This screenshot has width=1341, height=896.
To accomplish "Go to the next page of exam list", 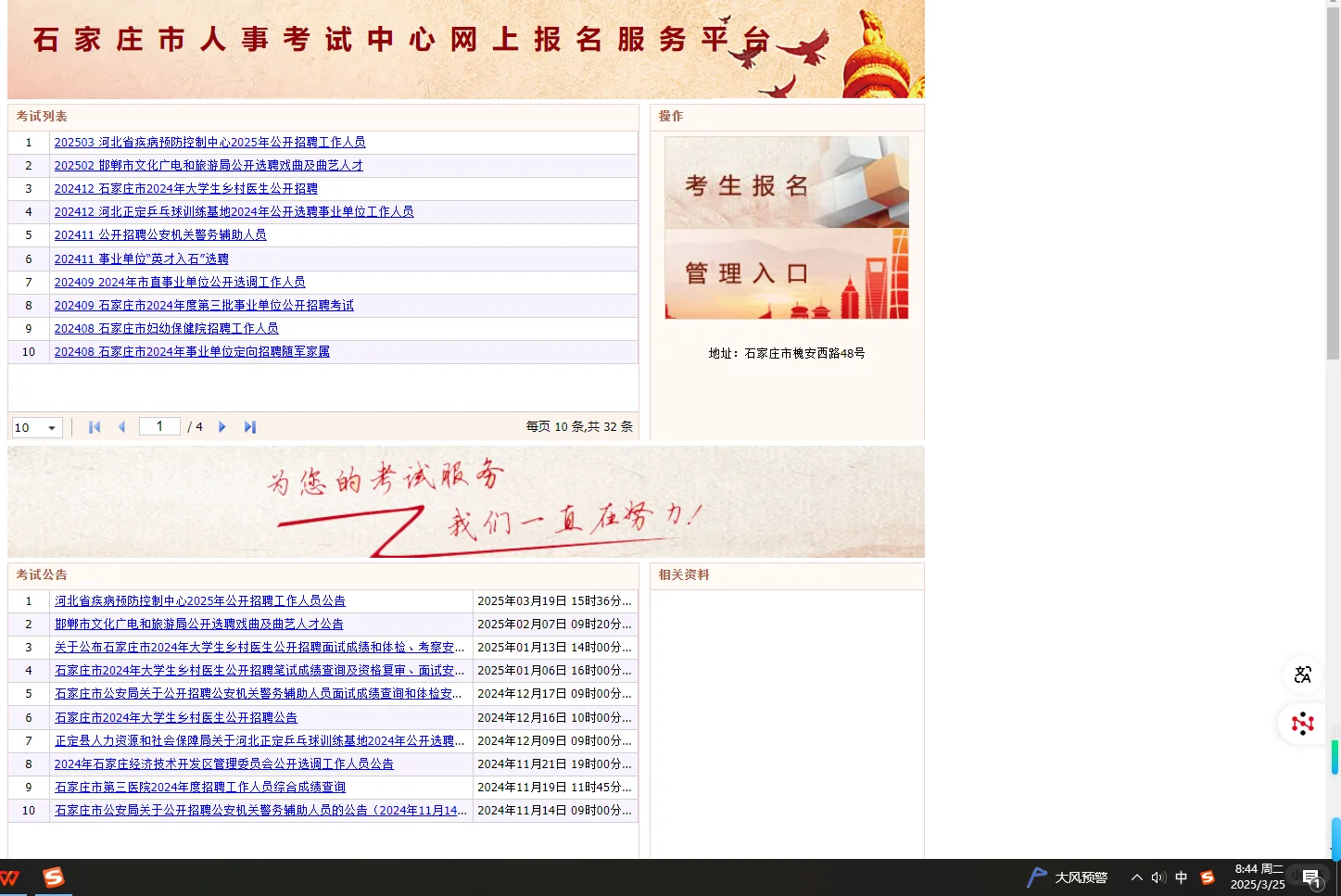I will pos(221,426).
